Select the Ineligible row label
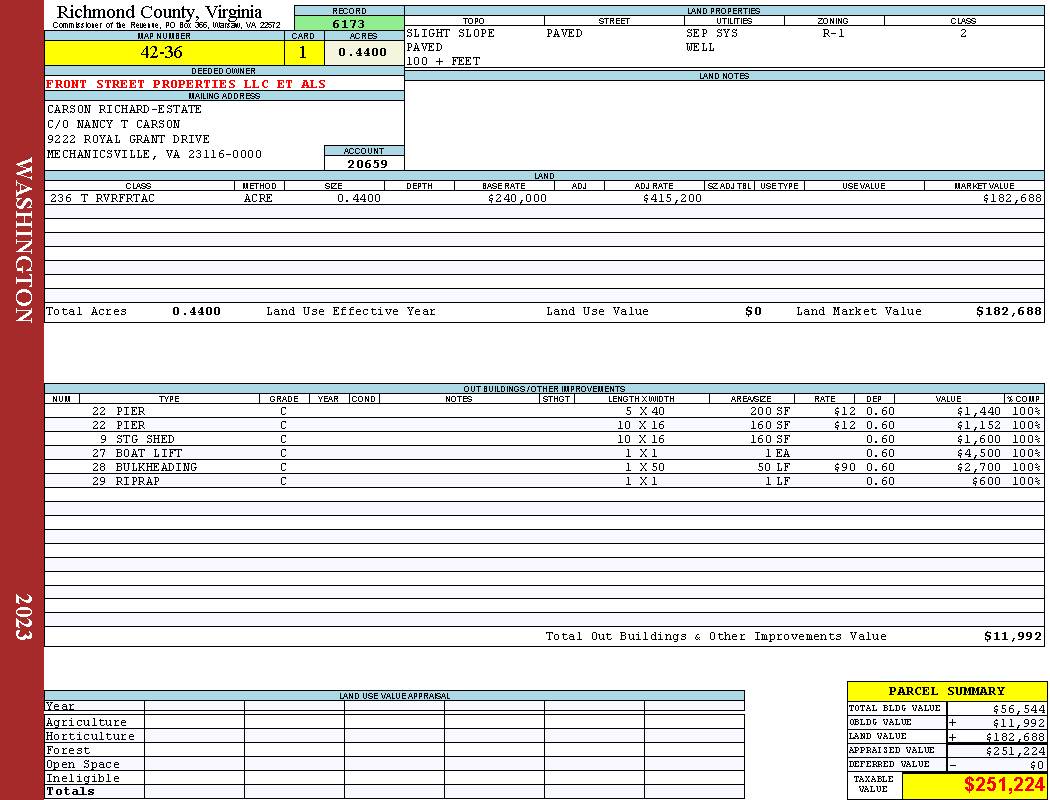Image resolution: width=1050 pixels, height=800 pixels. pyautogui.click(x=82, y=779)
